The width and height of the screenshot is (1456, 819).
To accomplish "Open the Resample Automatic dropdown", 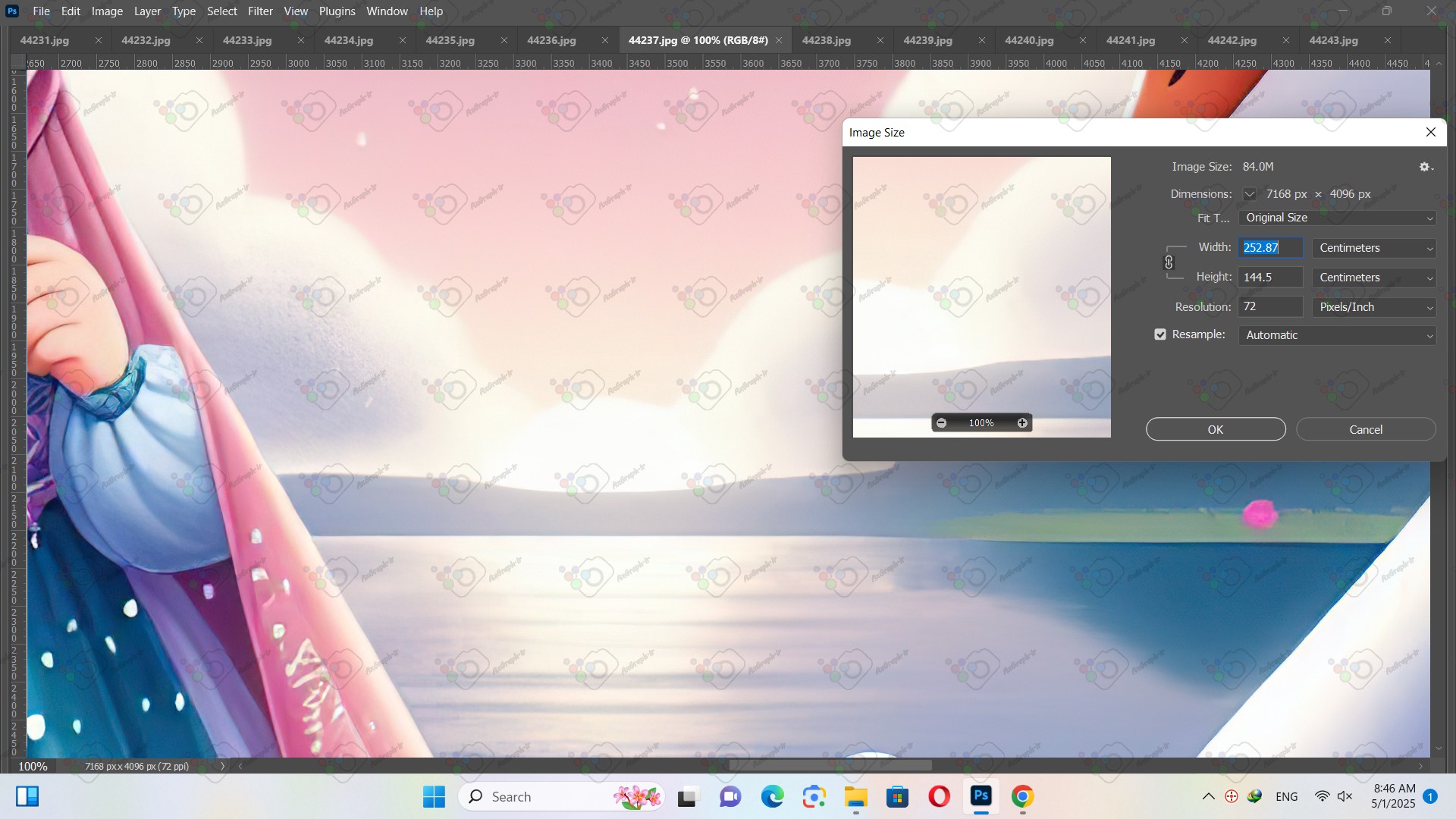I will (1338, 335).
